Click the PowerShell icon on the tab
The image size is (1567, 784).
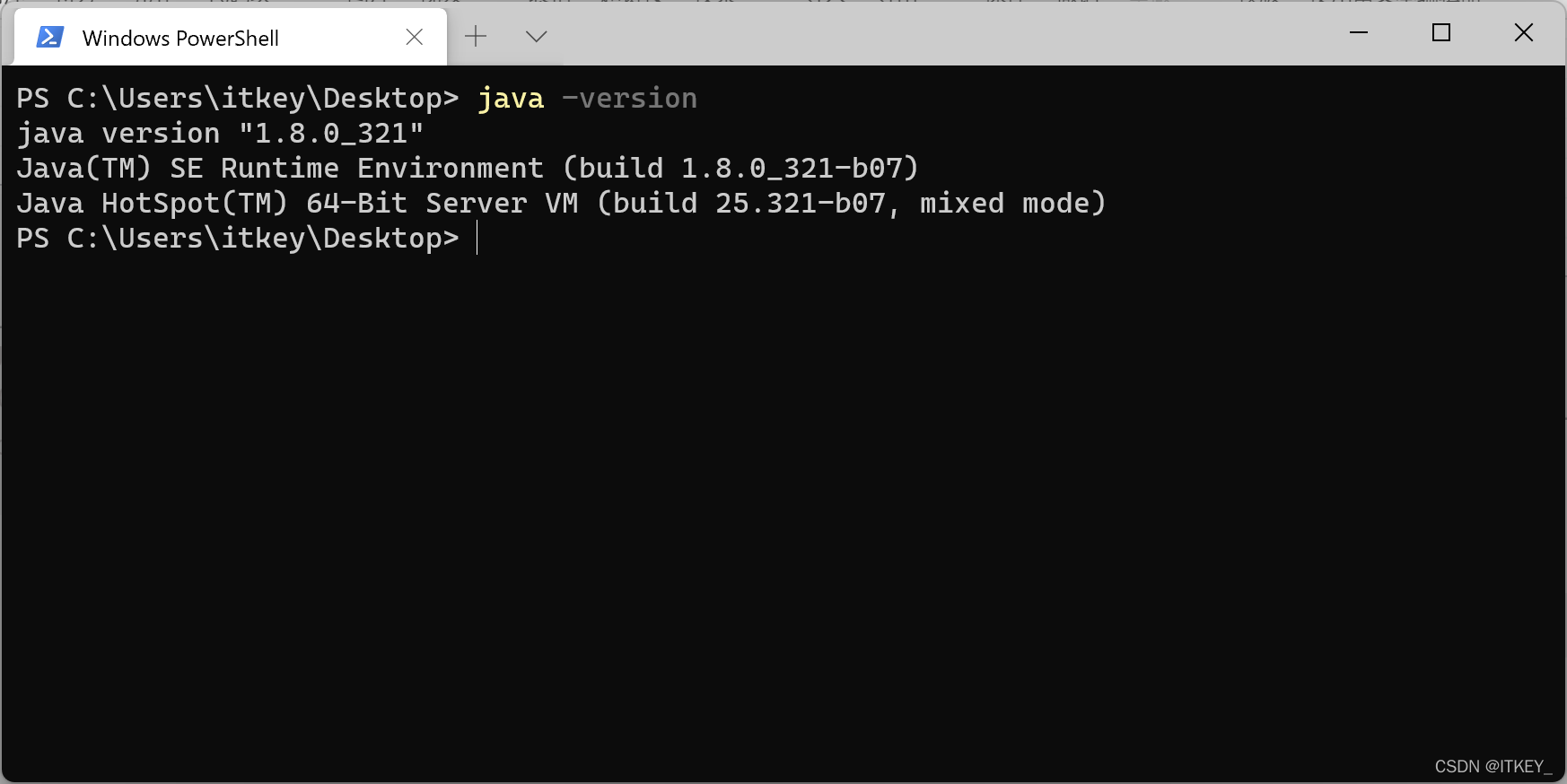click(49, 38)
